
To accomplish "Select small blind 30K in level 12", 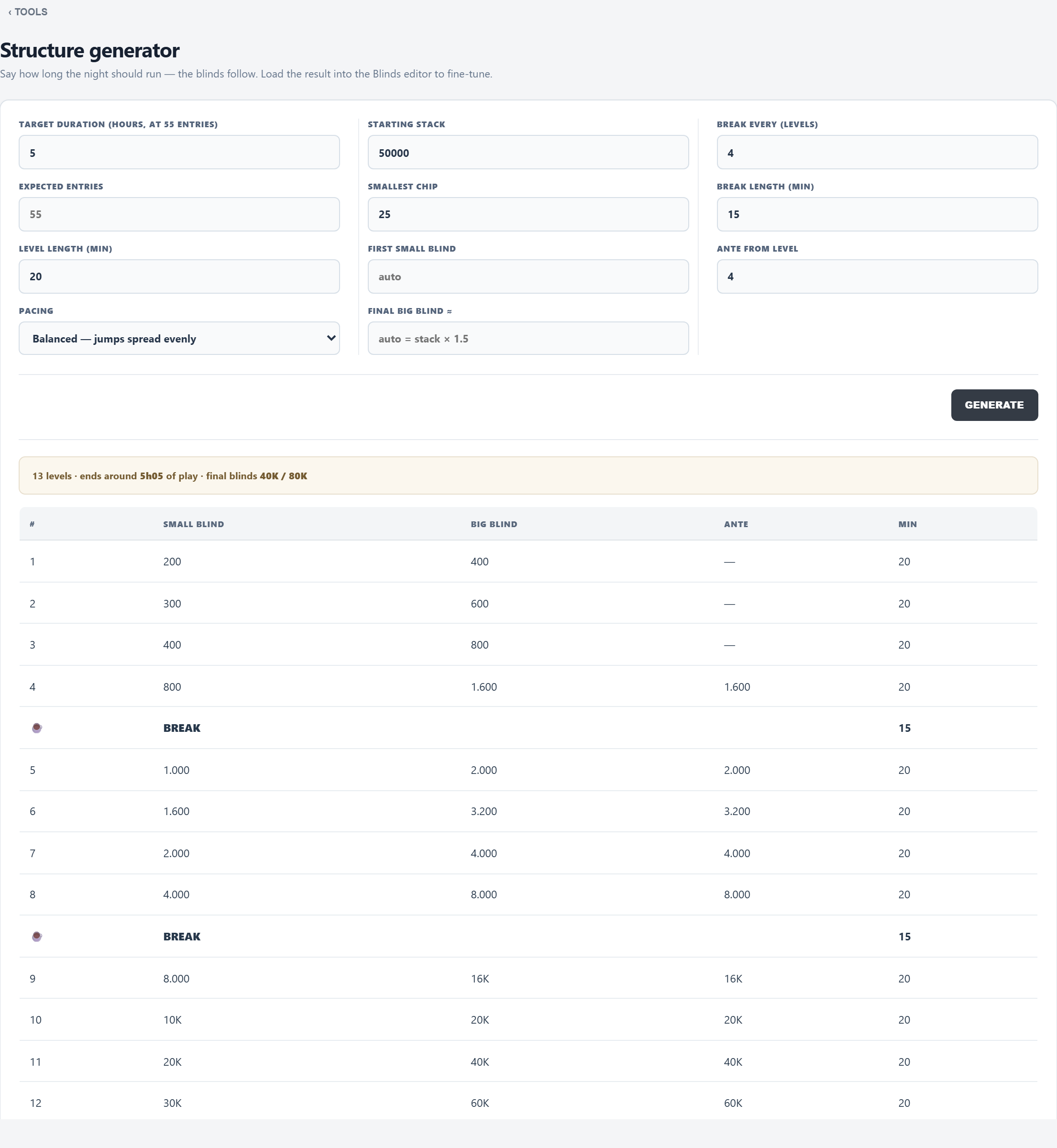I will click(x=172, y=1104).
